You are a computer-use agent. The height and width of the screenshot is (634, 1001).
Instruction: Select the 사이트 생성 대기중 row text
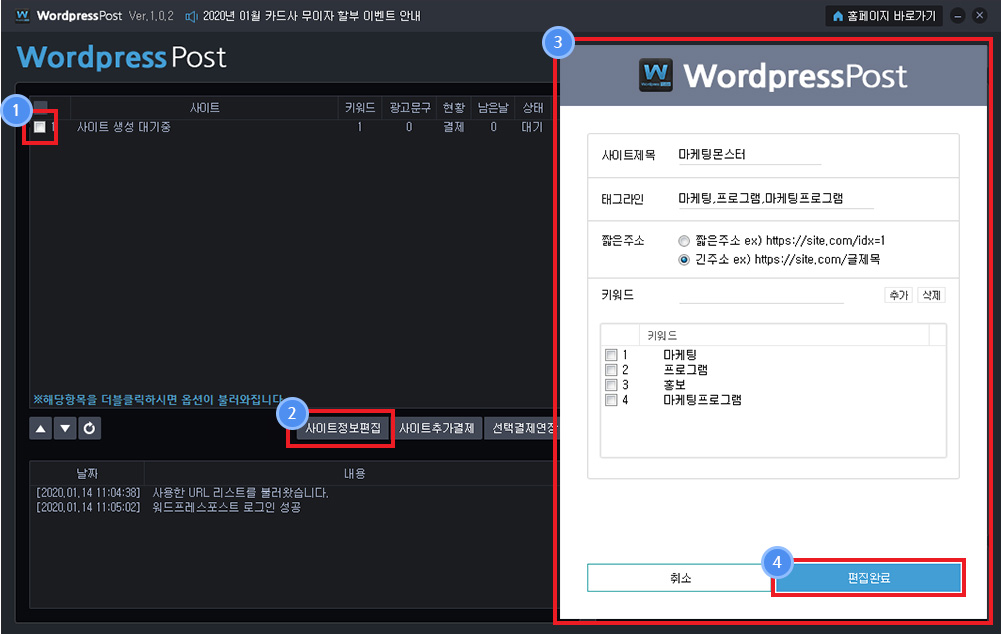[123, 127]
